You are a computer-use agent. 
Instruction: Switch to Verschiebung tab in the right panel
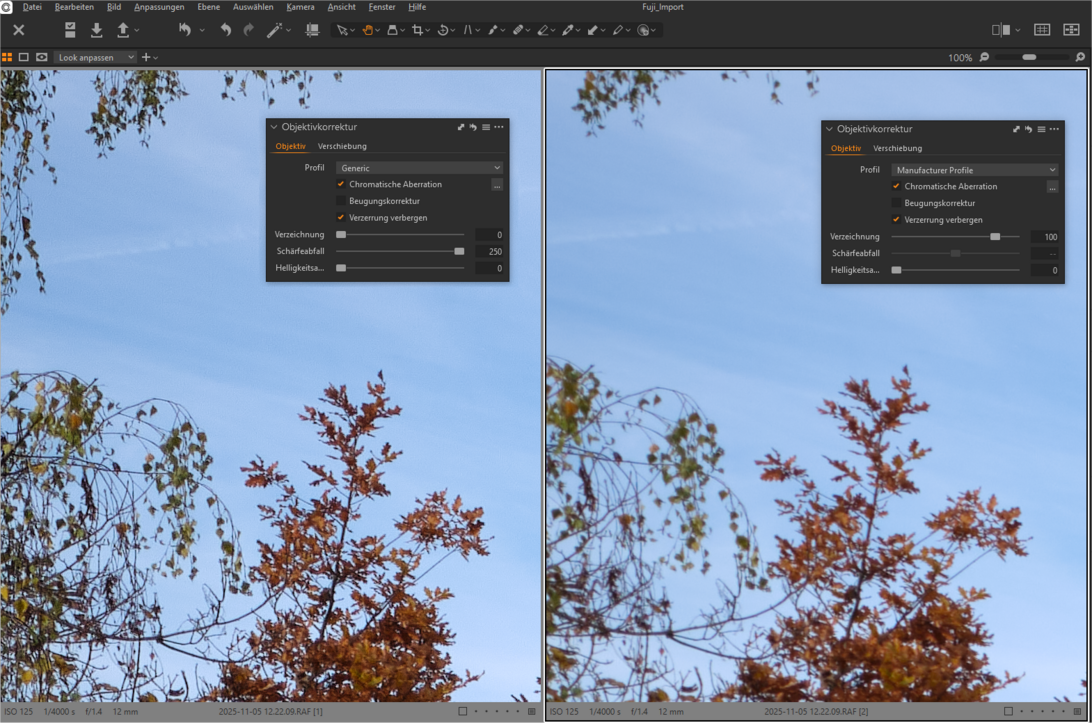click(897, 148)
